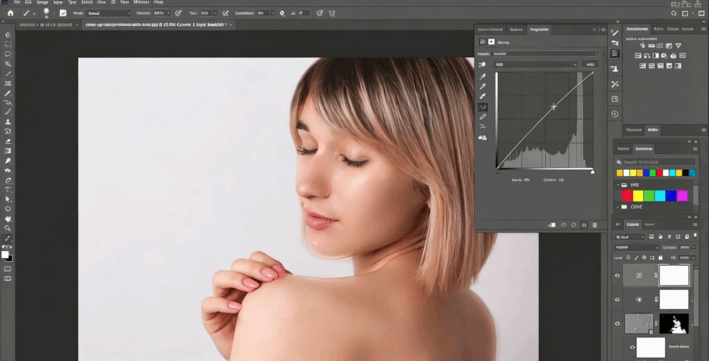Select the Crop tool
This screenshot has height=361, width=709.
click(x=8, y=73)
